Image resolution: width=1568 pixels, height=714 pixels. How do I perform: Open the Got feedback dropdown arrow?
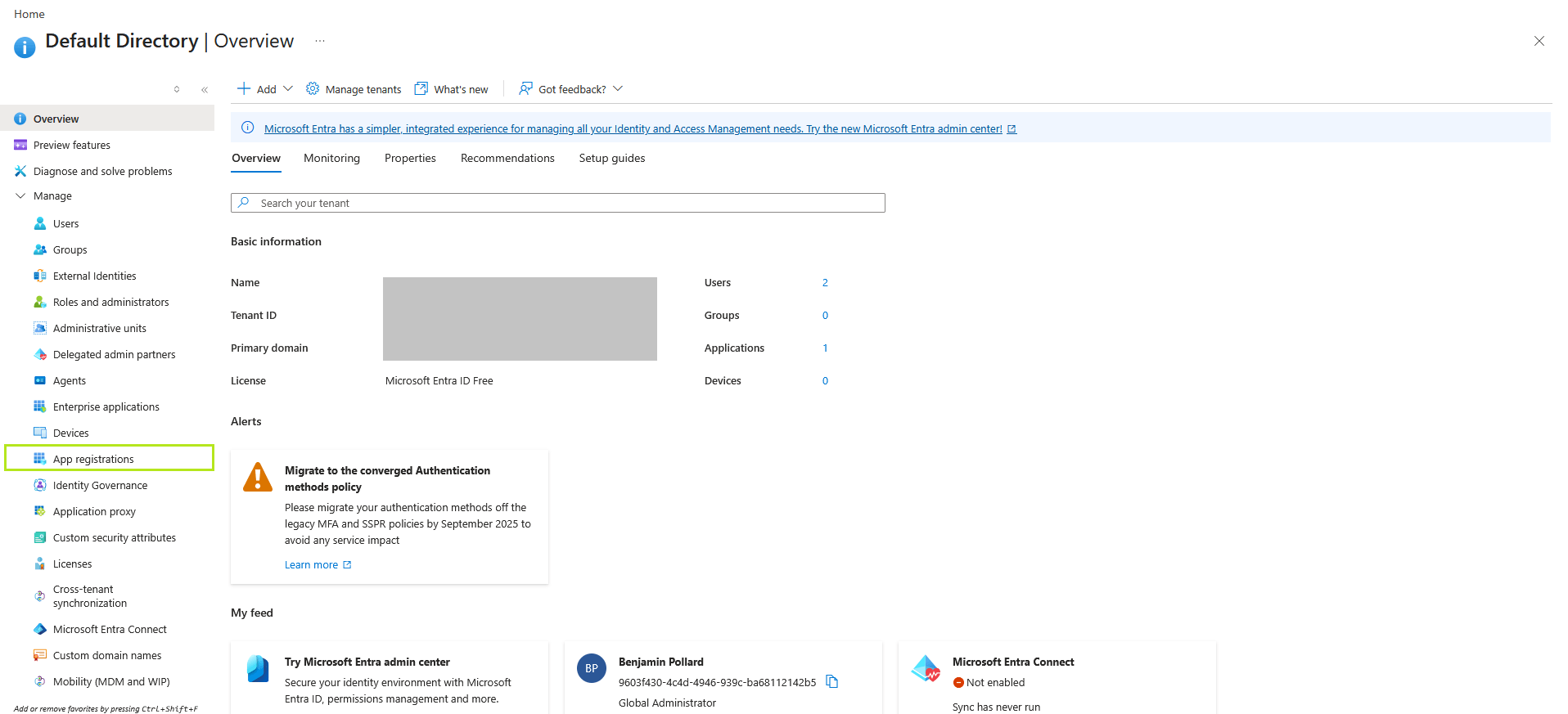618,88
